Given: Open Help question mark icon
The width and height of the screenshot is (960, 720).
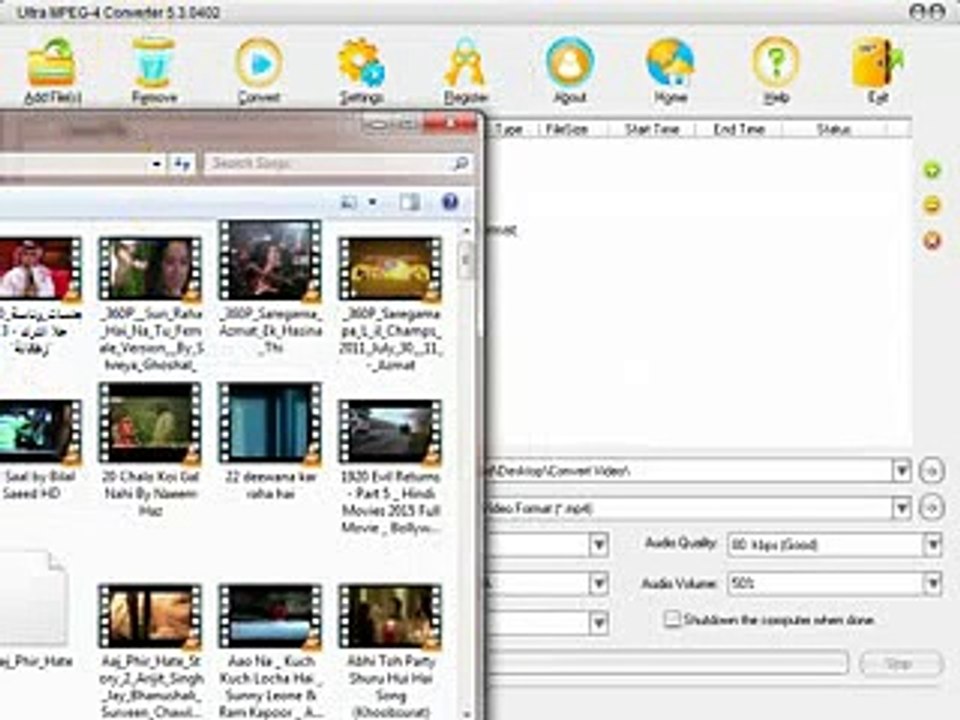Looking at the screenshot, I should point(775,62).
